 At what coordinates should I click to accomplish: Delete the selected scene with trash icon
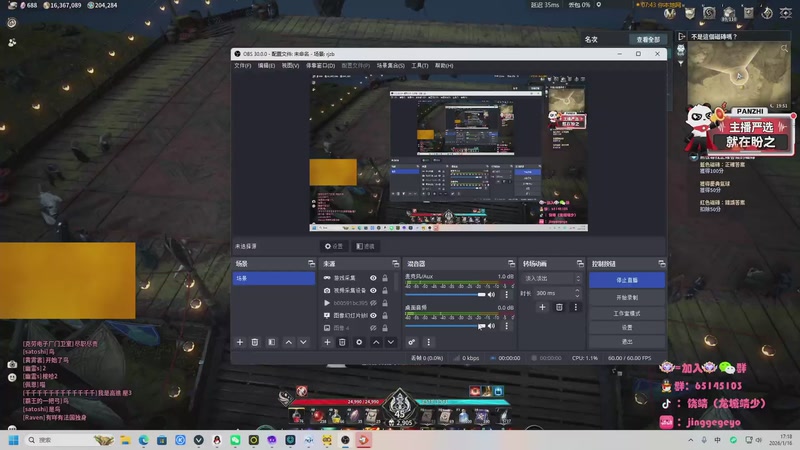pos(255,342)
